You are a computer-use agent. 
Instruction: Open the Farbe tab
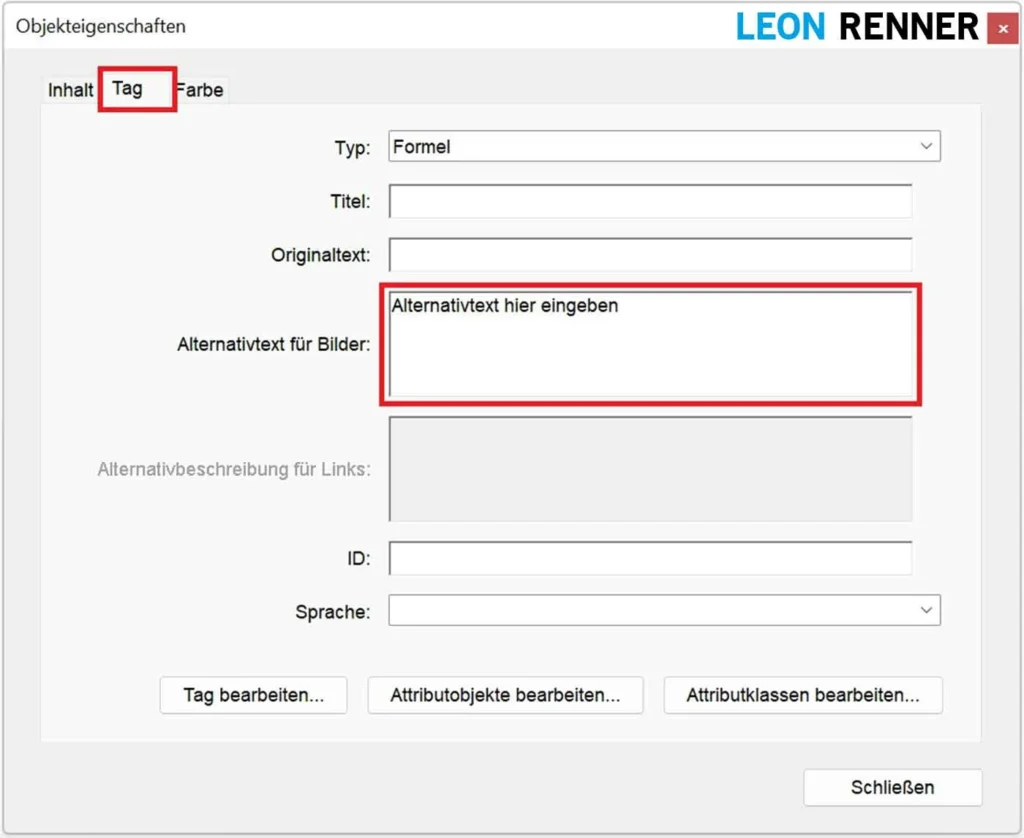coord(201,90)
